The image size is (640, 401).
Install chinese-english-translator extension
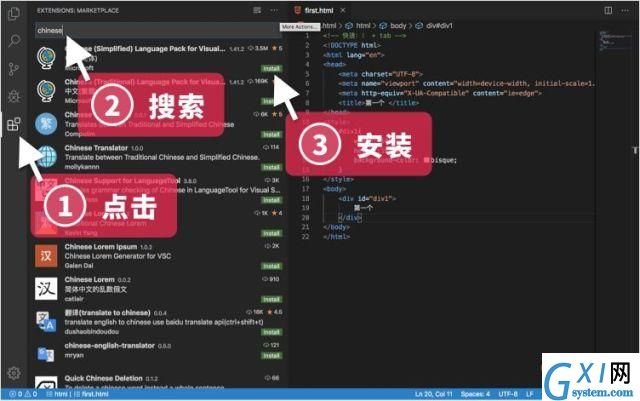(x=271, y=356)
